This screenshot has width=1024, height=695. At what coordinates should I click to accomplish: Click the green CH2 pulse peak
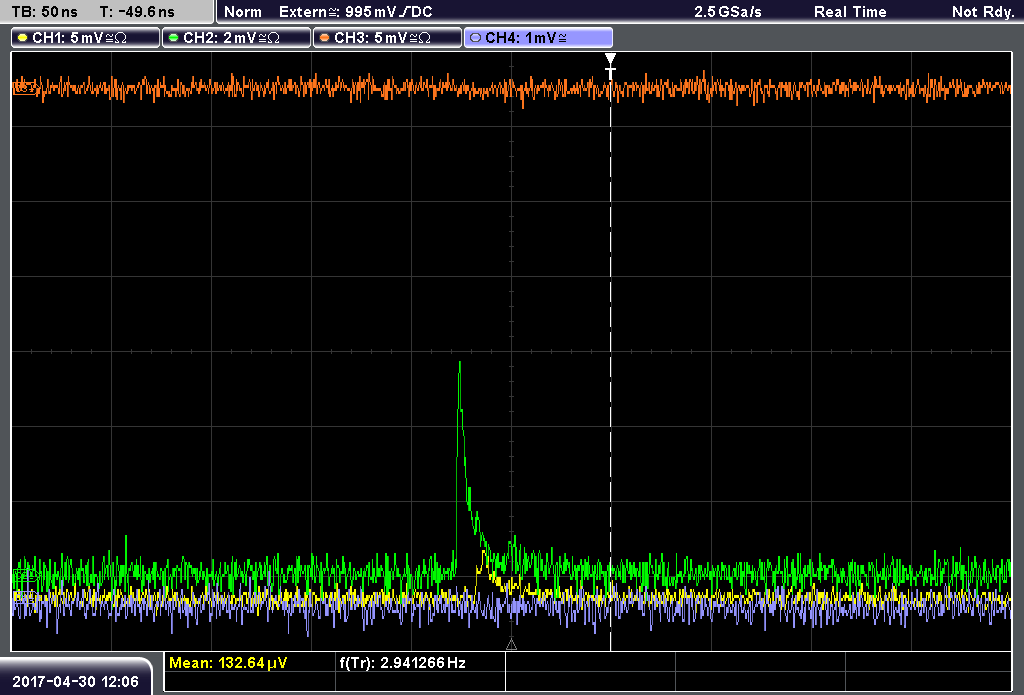(x=460, y=363)
